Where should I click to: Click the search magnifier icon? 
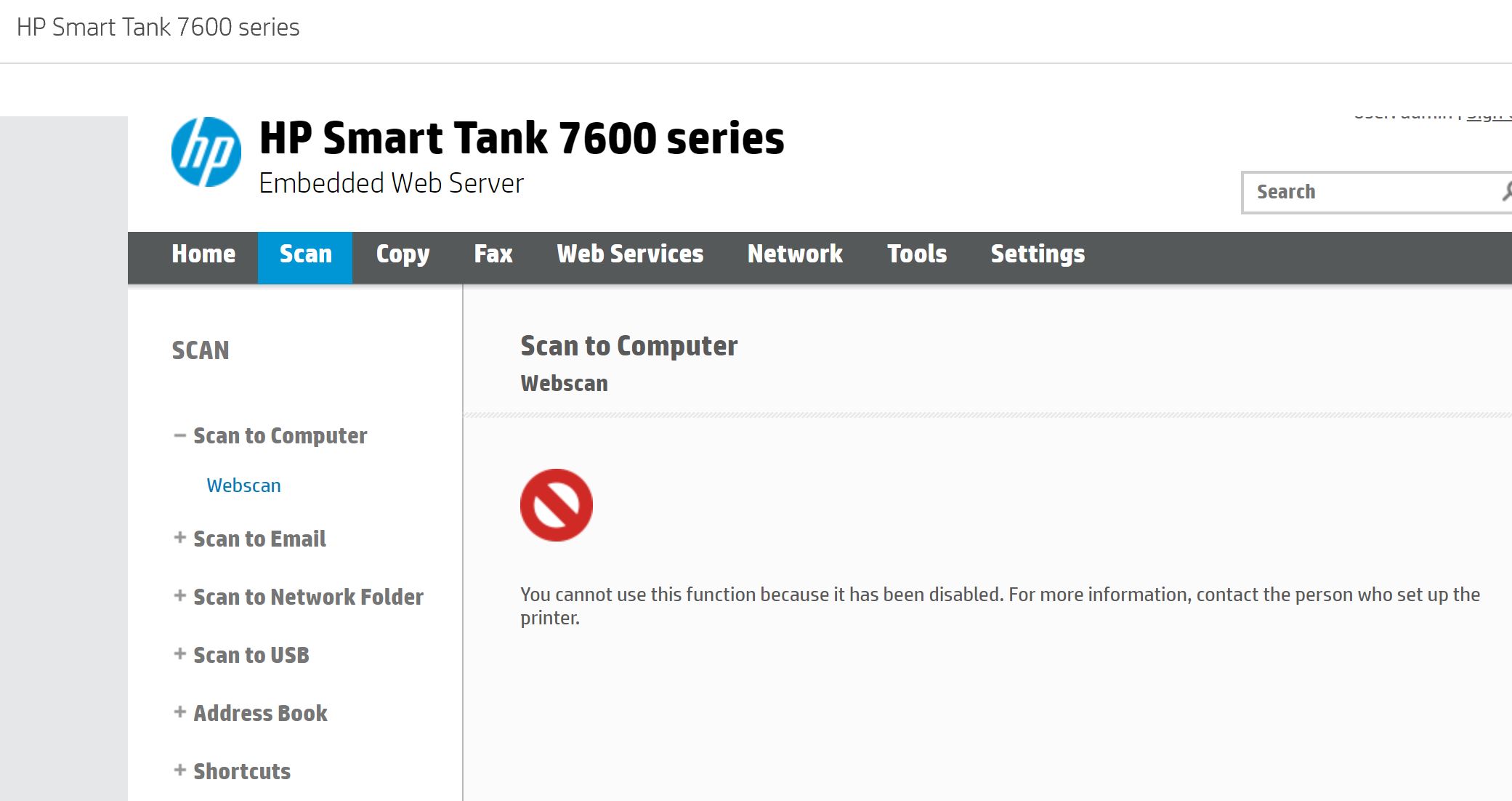1506,192
